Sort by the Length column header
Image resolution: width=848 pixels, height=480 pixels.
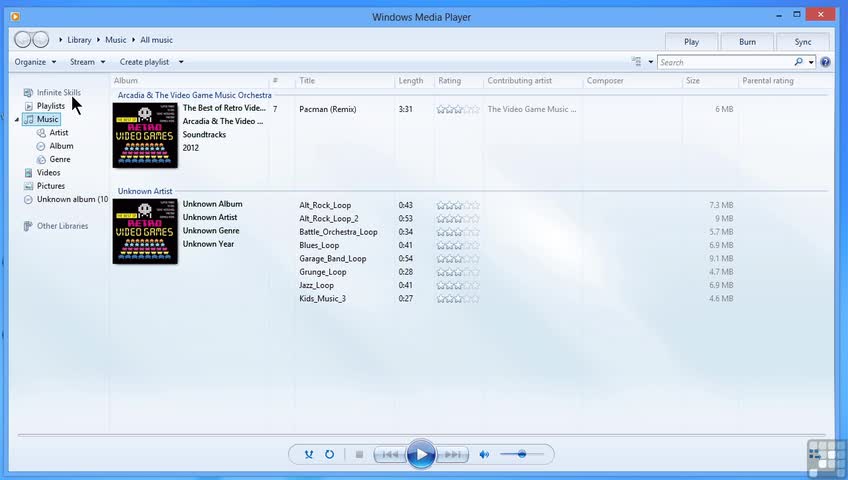click(x=410, y=81)
